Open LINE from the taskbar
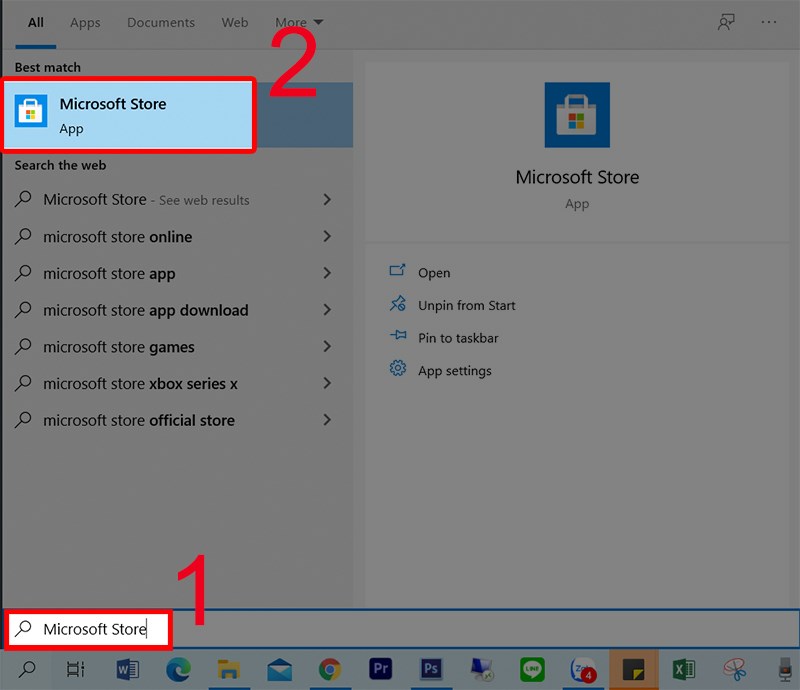Image resolution: width=800 pixels, height=690 pixels. pyautogui.click(x=532, y=670)
